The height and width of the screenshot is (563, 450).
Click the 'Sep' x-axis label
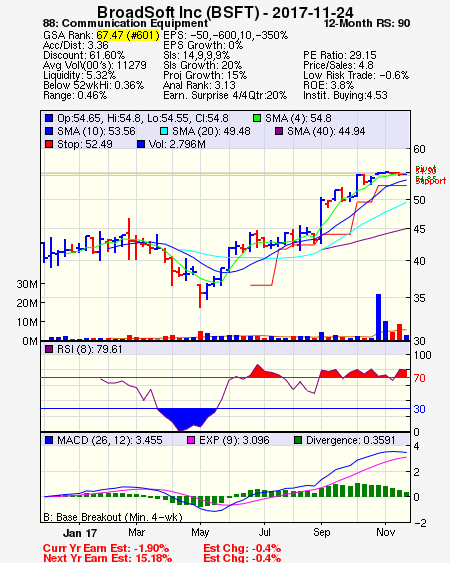[x=321, y=532]
